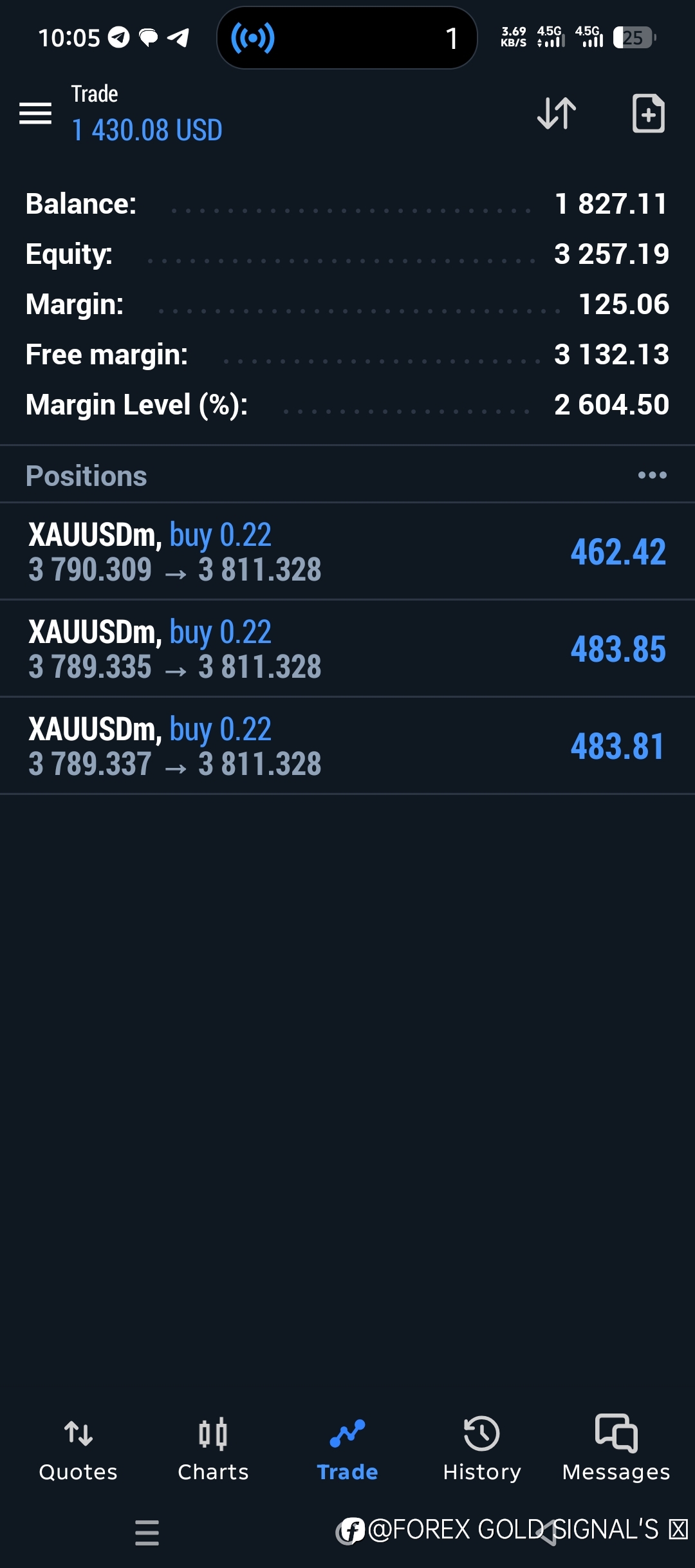
Task: Tap the new order icon
Action: [x=648, y=113]
